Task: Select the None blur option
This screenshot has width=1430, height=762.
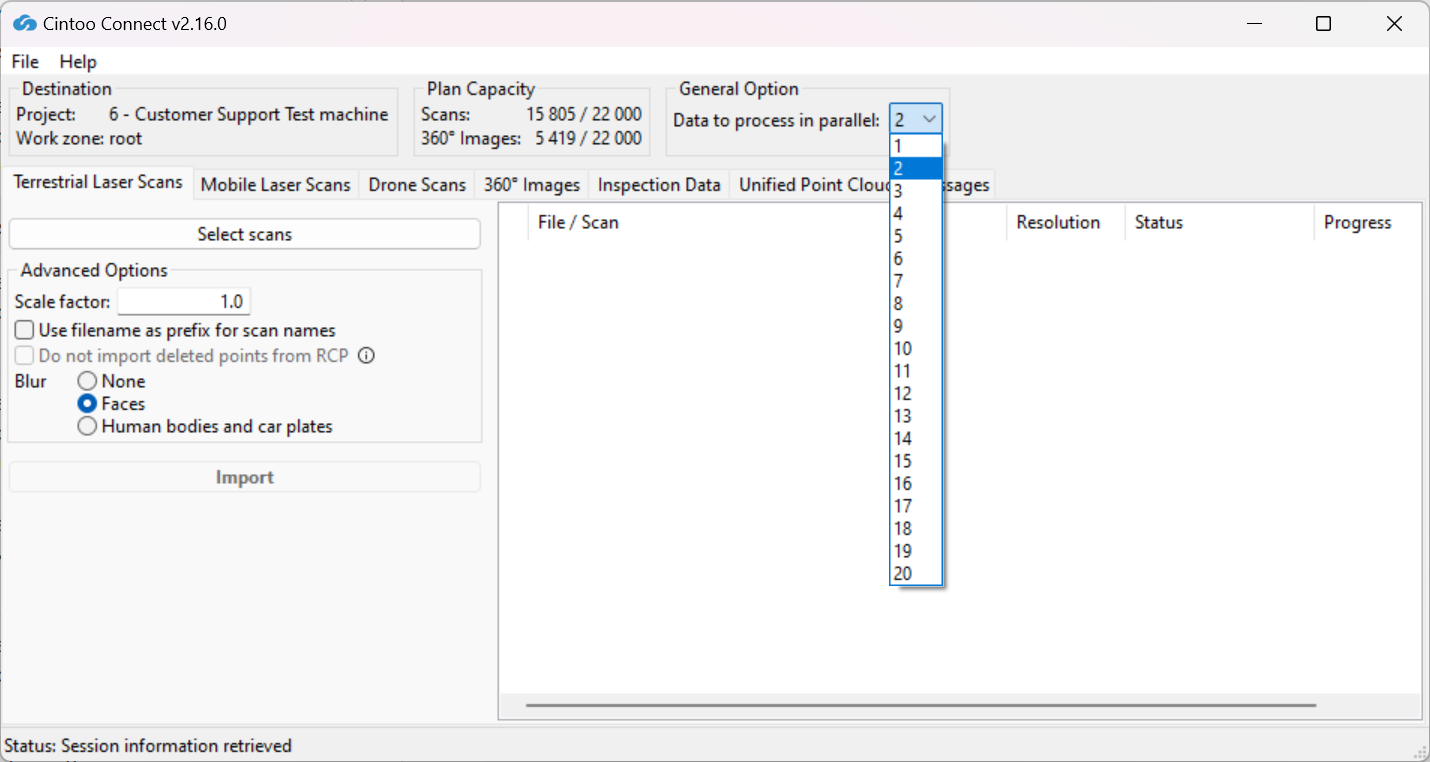Action: (x=88, y=381)
